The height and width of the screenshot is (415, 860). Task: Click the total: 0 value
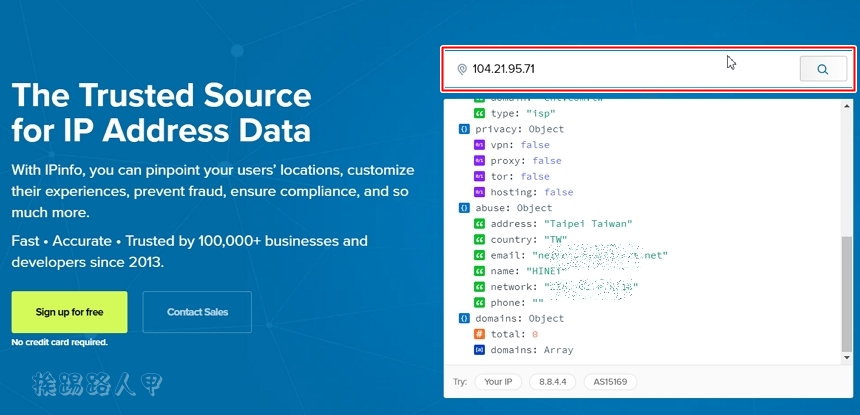(x=535, y=334)
